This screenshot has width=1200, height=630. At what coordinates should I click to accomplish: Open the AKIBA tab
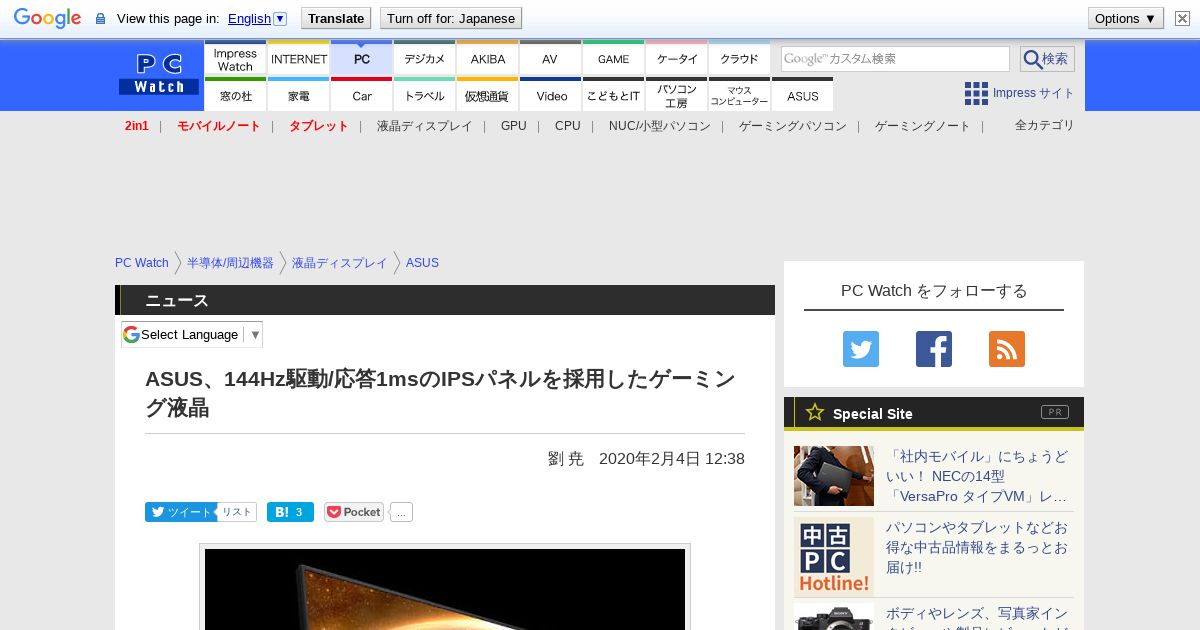tap(488, 58)
